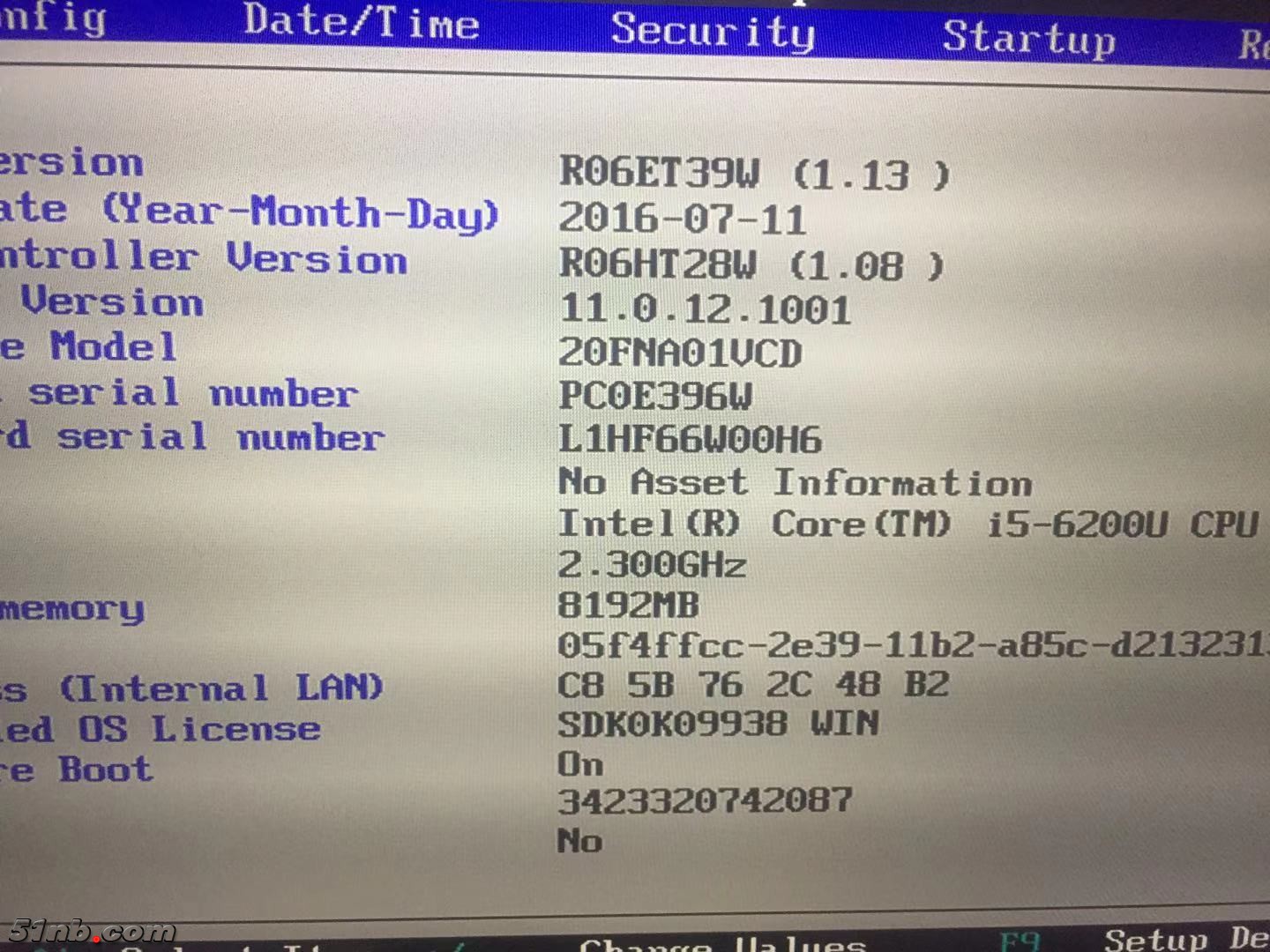This screenshot has height=952, width=1270.
Task: Click the number 3423320742087
Action: click(x=705, y=800)
